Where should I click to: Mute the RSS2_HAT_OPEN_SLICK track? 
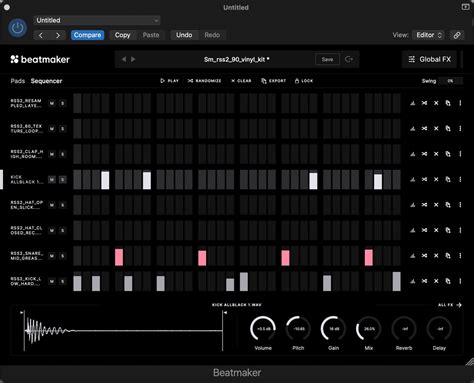tap(52, 205)
